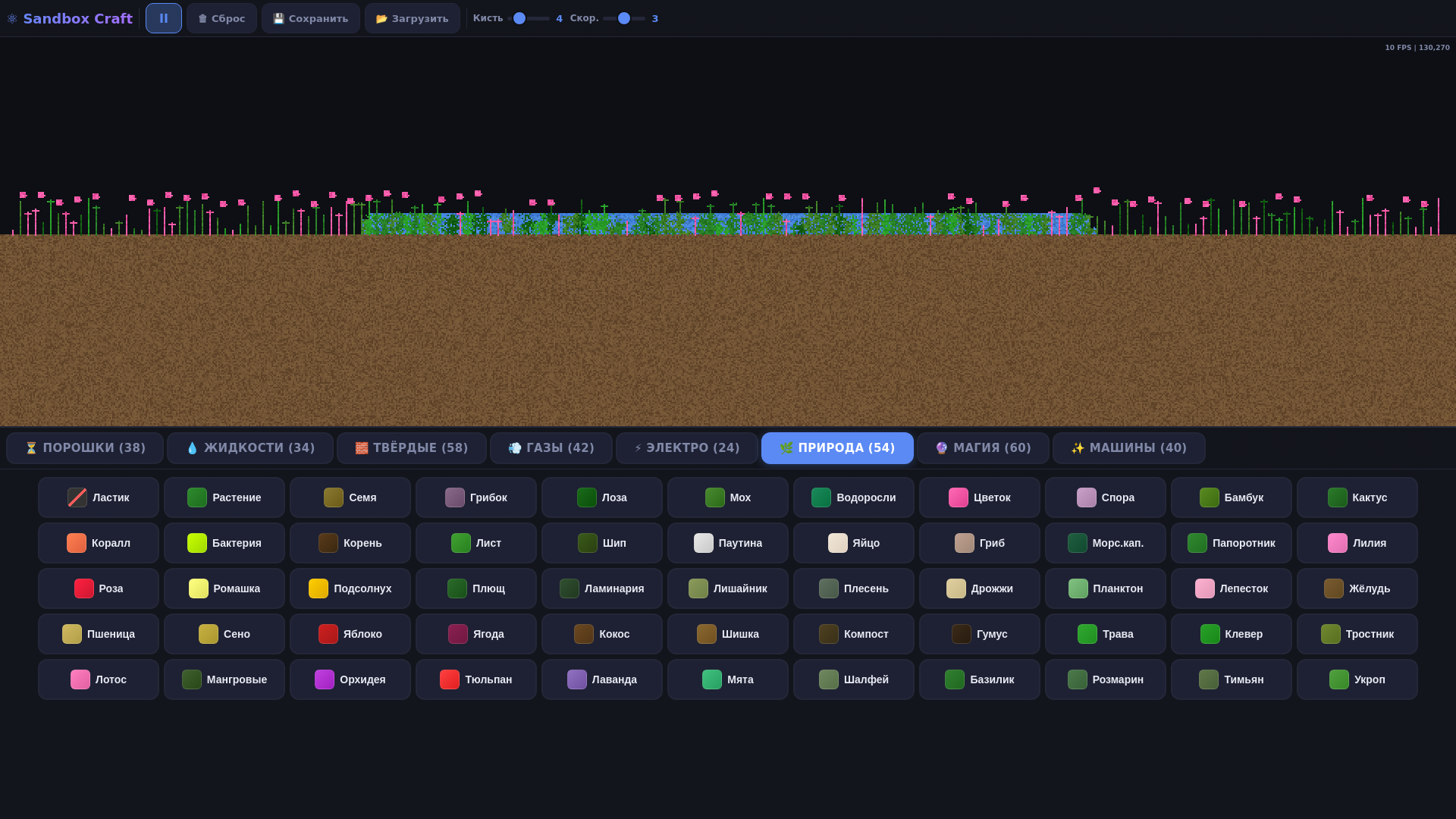
Task: Select the Лоза element
Action: coord(602,497)
